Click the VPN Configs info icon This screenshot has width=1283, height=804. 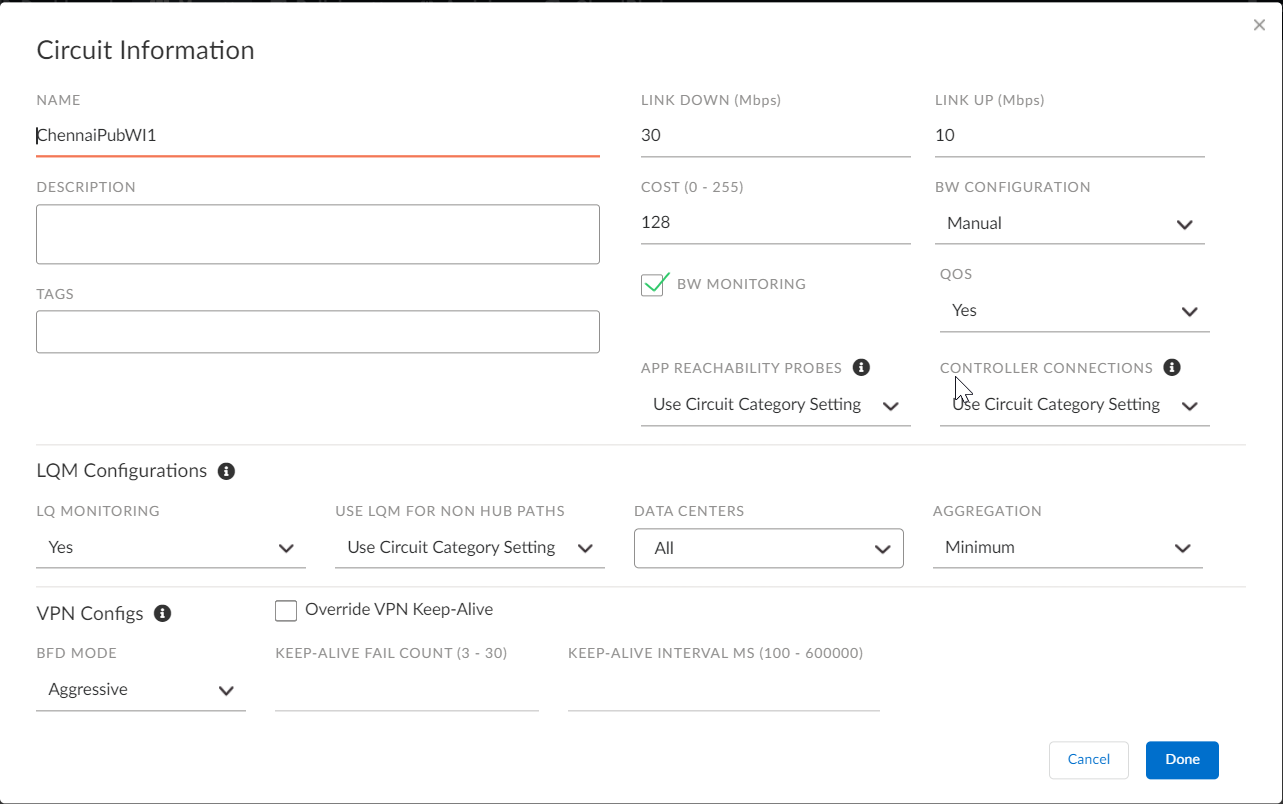pos(163,614)
